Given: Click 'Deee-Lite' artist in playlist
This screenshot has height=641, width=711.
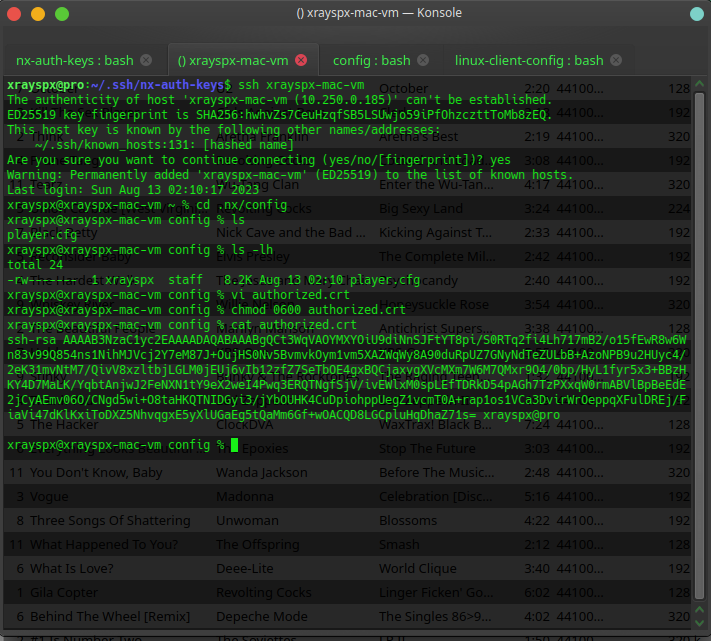Looking at the screenshot, I should point(244,568).
